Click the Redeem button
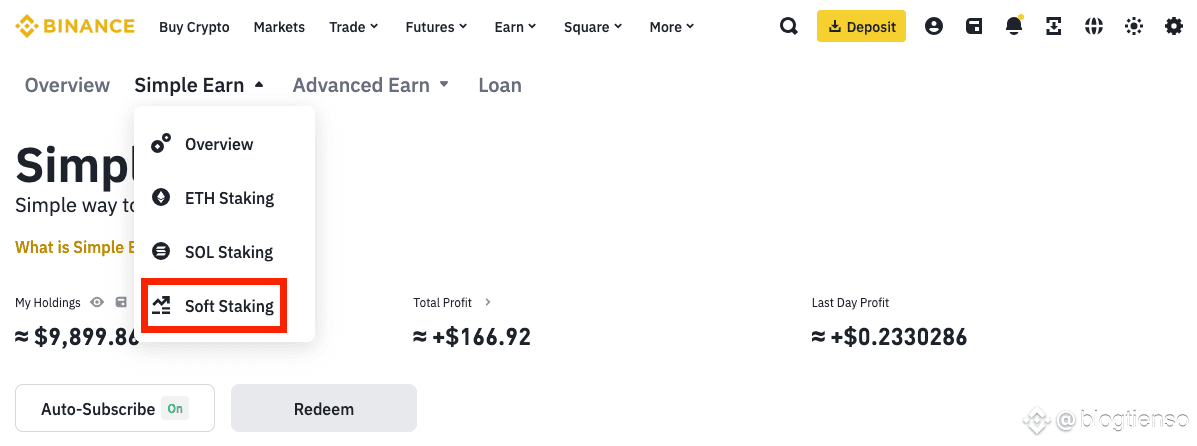This screenshot has width=1197, height=446. pyautogui.click(x=324, y=409)
